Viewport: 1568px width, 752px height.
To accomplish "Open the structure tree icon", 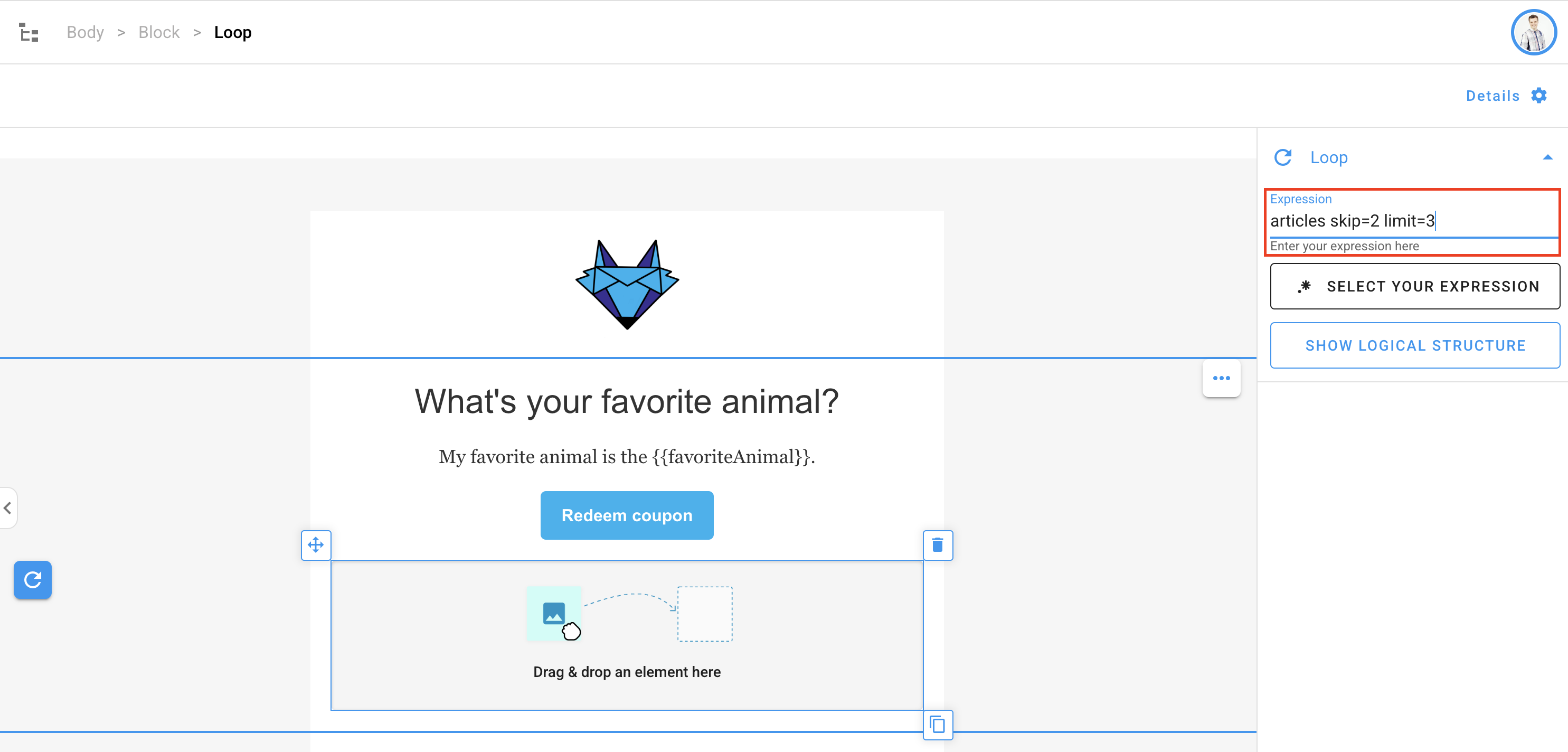I will (28, 32).
